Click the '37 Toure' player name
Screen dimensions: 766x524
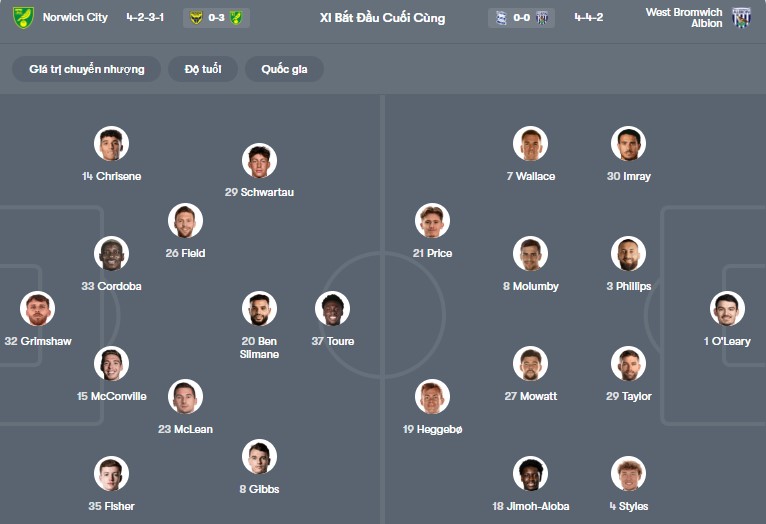coord(333,341)
